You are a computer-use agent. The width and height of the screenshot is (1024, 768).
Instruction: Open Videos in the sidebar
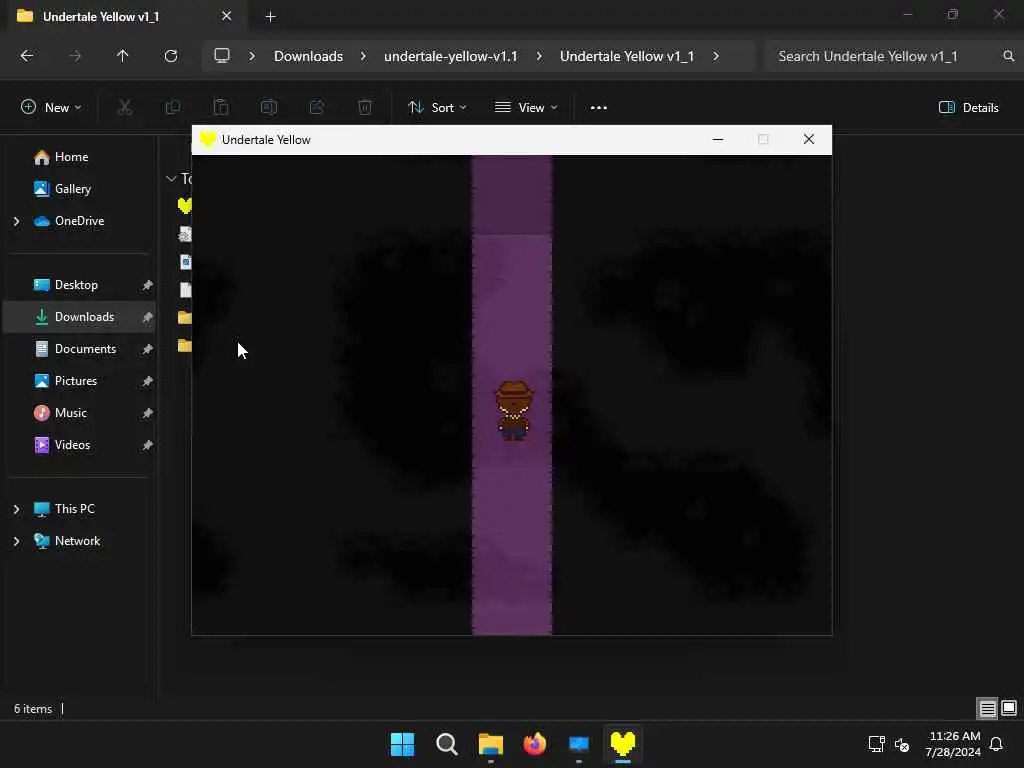[72, 445]
